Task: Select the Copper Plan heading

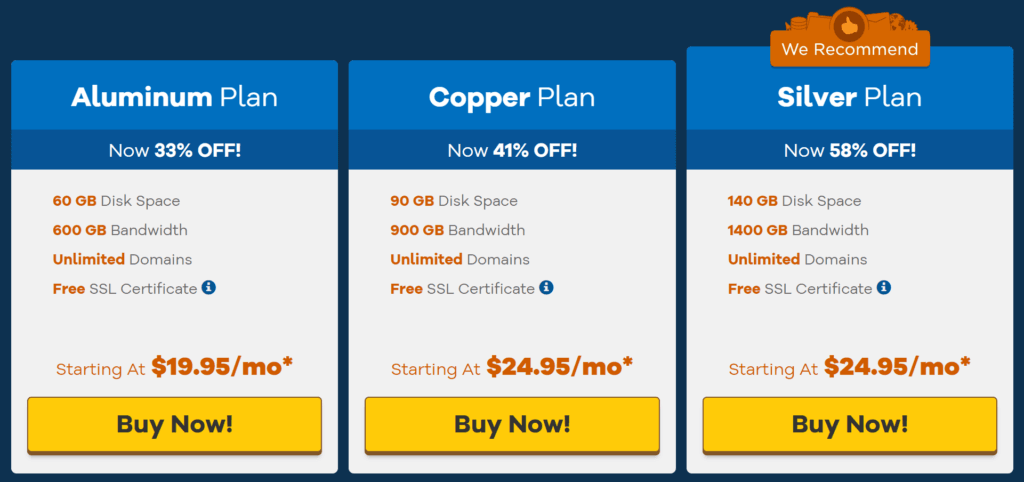Action: pyautogui.click(x=512, y=97)
